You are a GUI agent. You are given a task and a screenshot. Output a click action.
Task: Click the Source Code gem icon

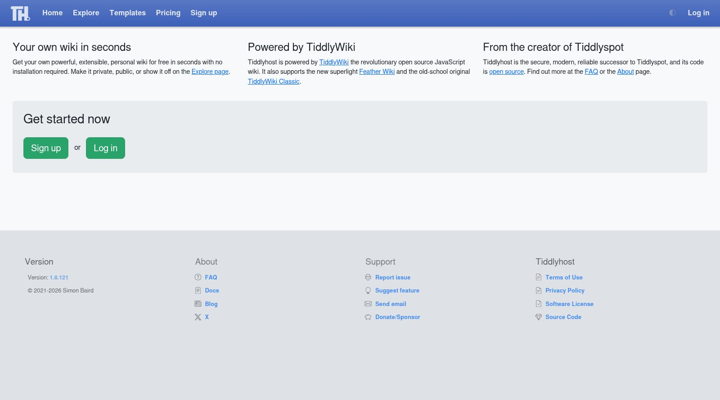(x=539, y=317)
